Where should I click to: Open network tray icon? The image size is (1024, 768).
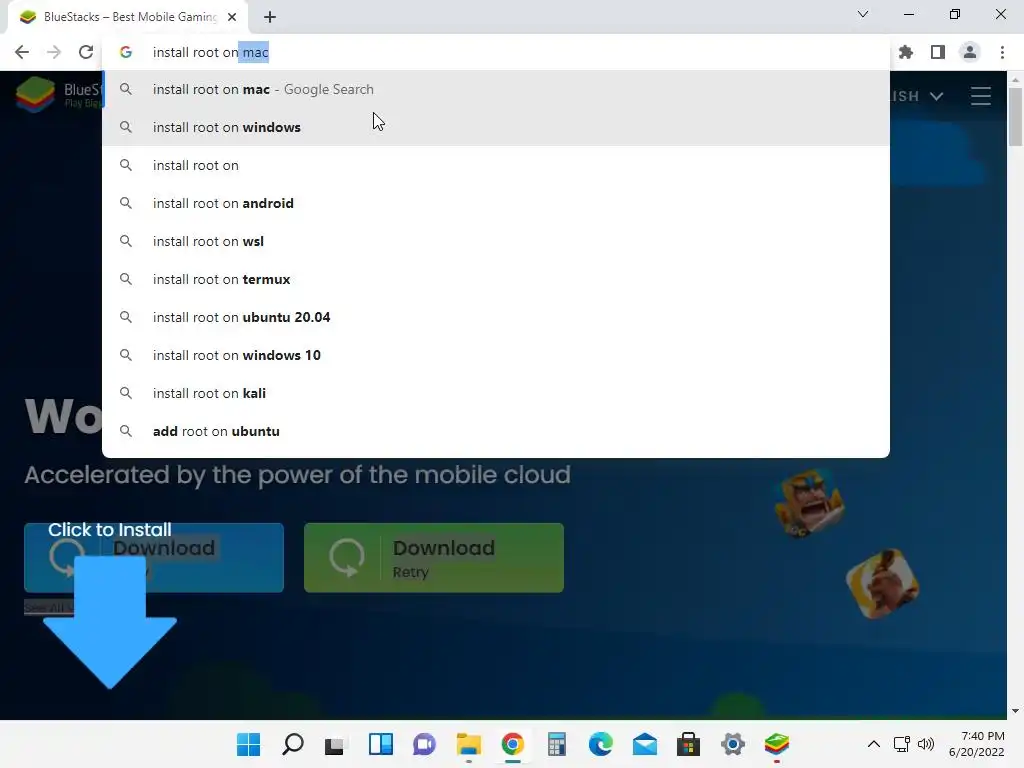tap(902, 744)
